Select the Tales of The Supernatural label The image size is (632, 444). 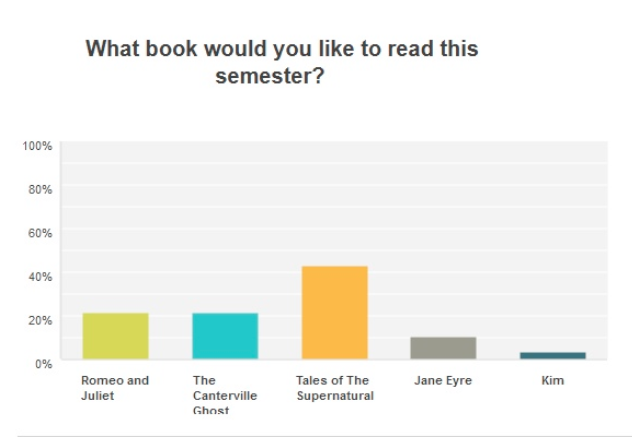click(x=335, y=388)
